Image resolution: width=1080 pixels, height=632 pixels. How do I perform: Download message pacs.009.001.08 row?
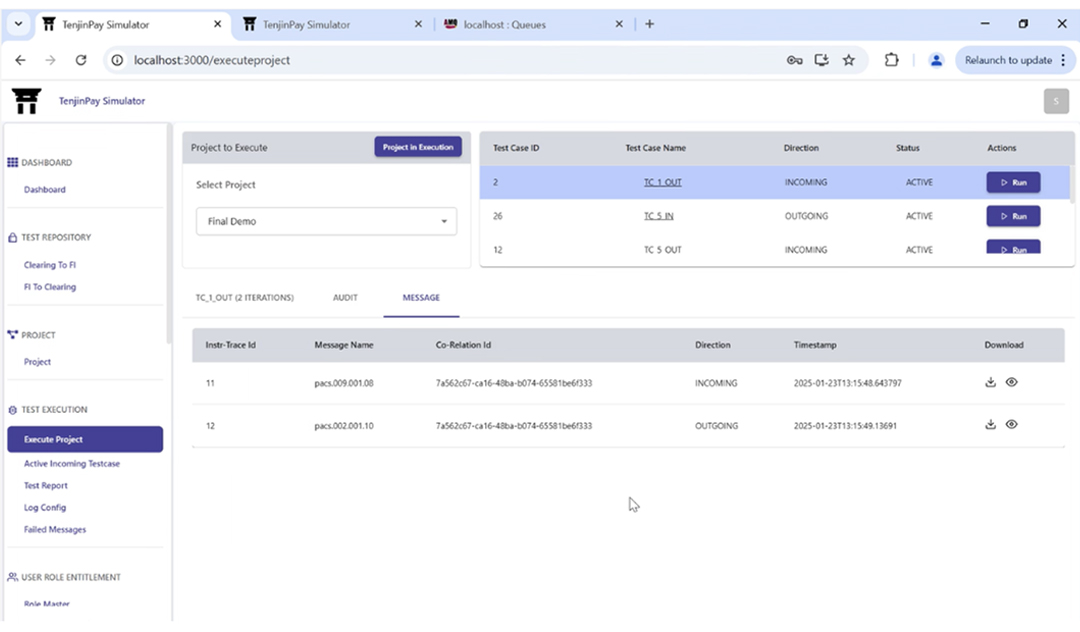[x=990, y=382]
